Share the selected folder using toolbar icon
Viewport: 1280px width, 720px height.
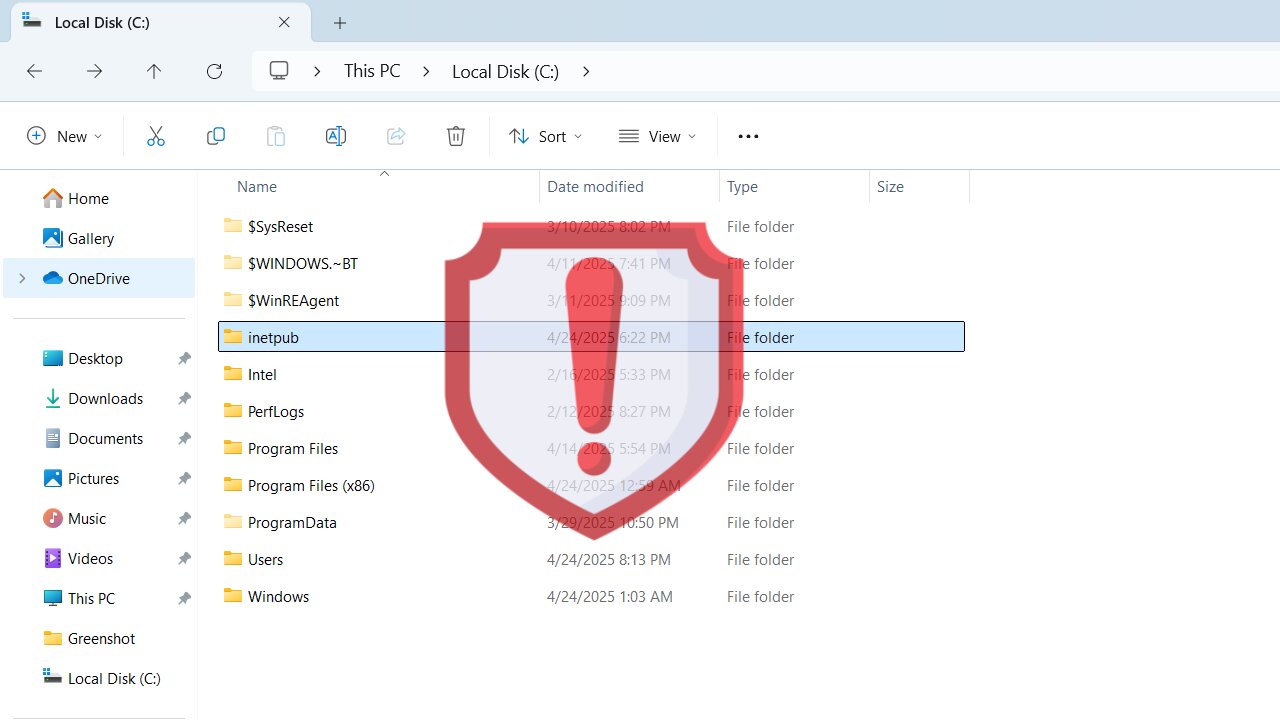(x=396, y=136)
